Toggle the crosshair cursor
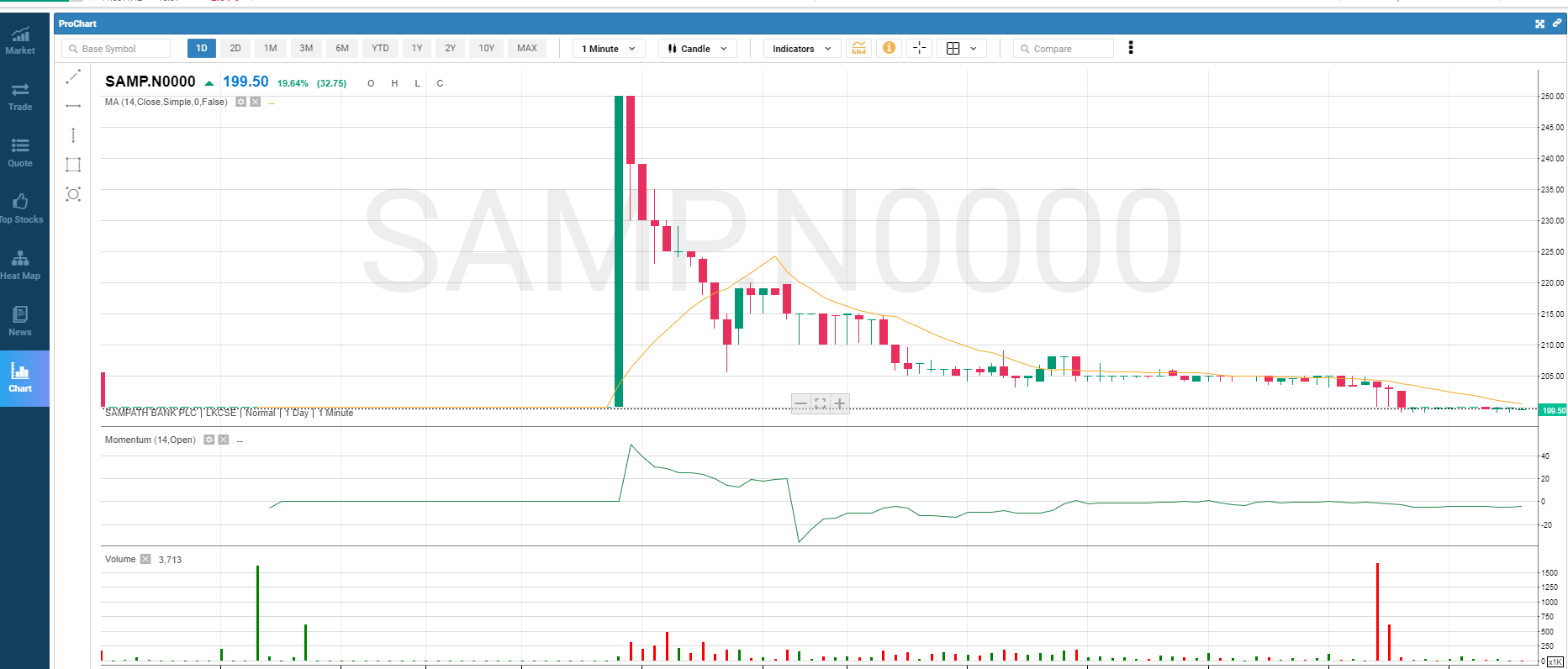 pos(920,48)
